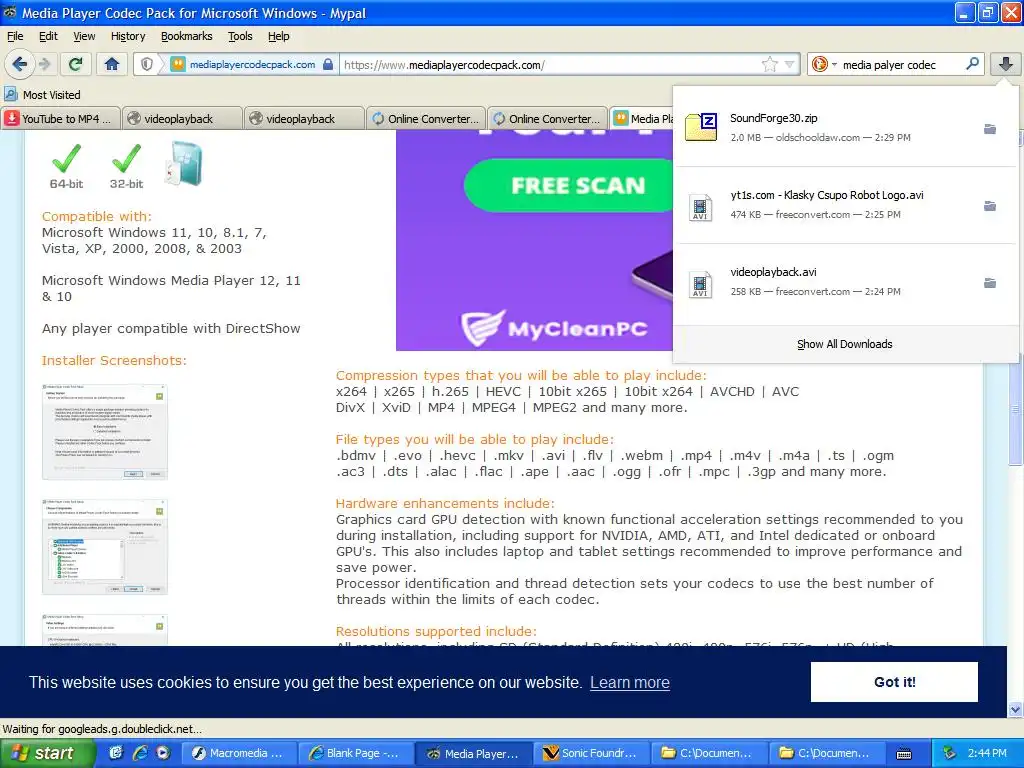This screenshot has height=768, width=1024.
Task: Click the site identity padlock icon
Action: 328,65
